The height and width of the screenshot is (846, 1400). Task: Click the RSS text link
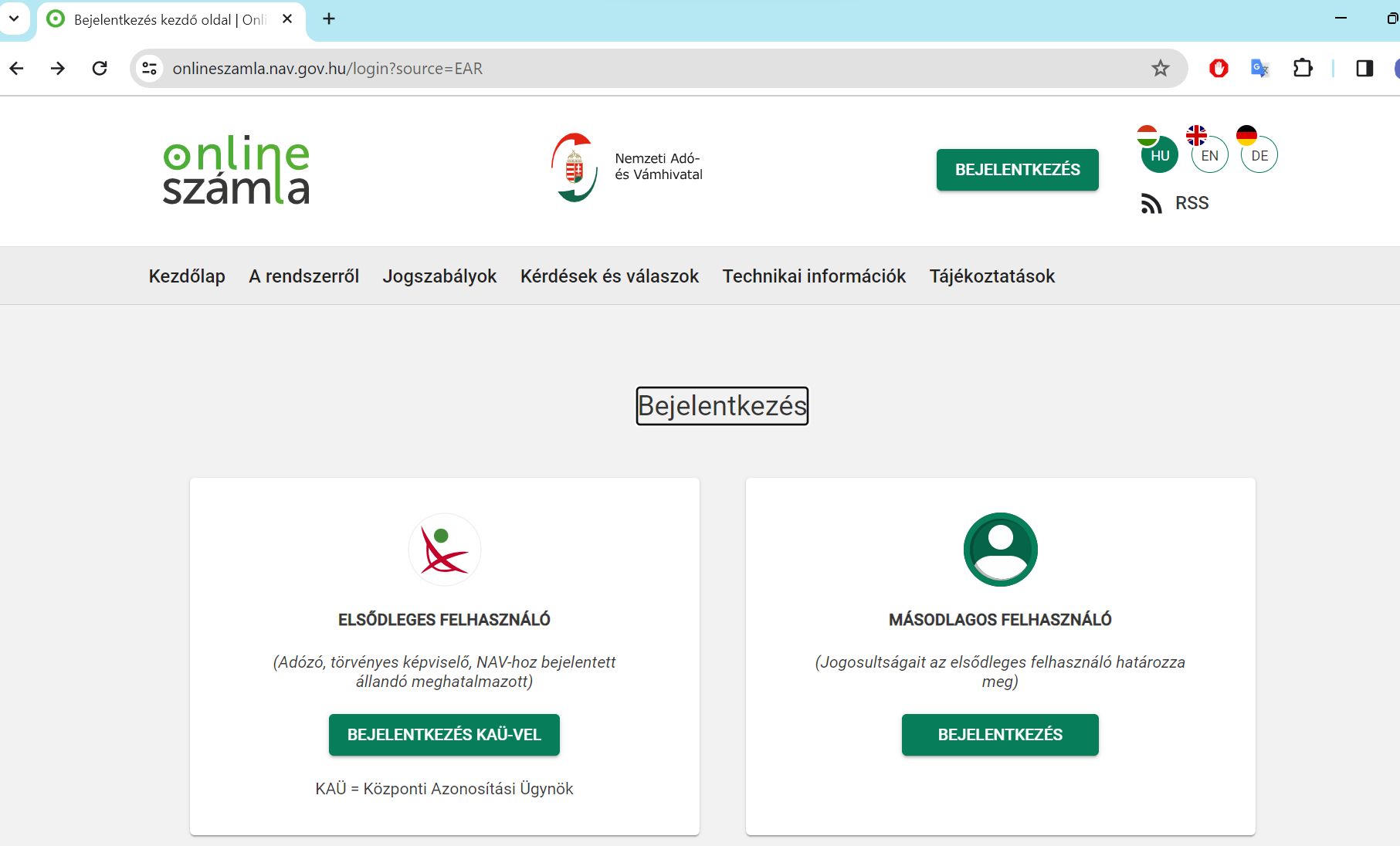(1192, 203)
